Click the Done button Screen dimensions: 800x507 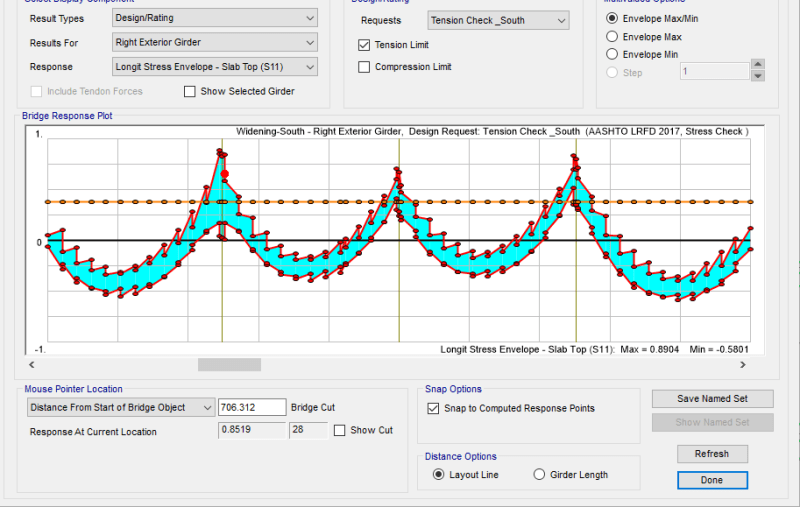[x=712, y=480]
